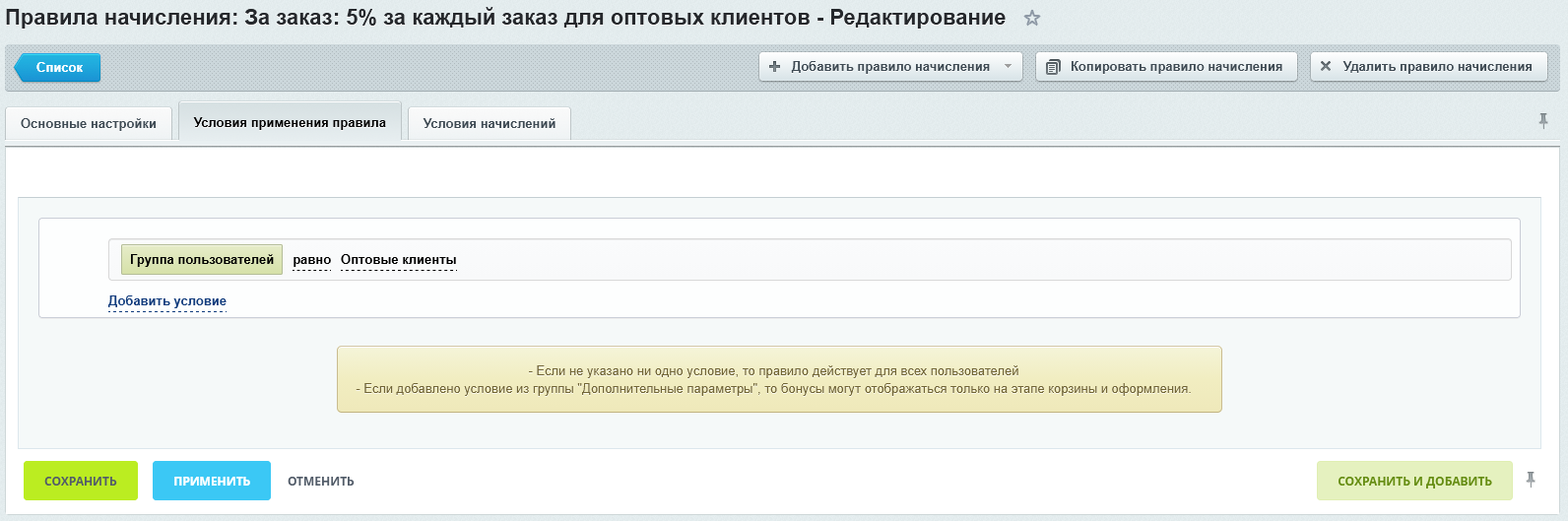Click the X icon on Удалить правило начисления
This screenshot has height=521, width=1568.
[x=1326, y=67]
